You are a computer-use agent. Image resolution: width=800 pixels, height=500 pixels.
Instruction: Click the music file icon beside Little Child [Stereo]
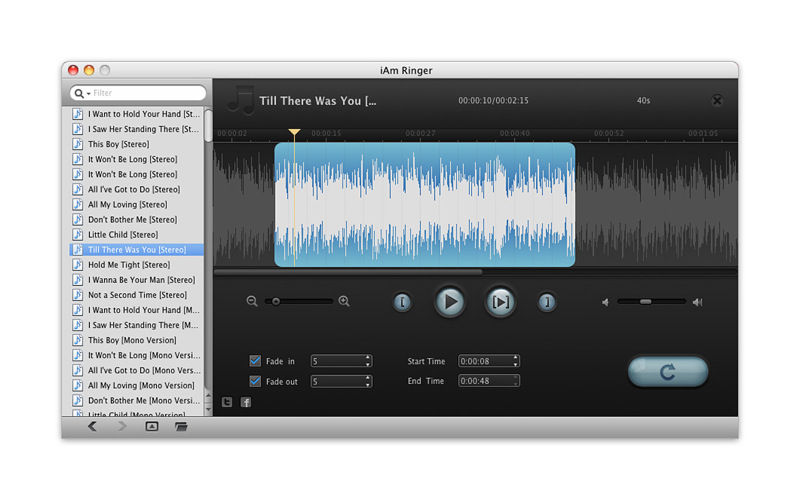(78, 235)
